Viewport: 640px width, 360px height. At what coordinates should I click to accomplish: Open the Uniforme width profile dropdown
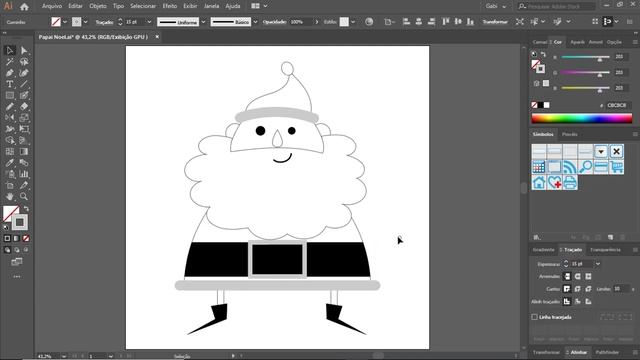pyautogui.click(x=203, y=22)
